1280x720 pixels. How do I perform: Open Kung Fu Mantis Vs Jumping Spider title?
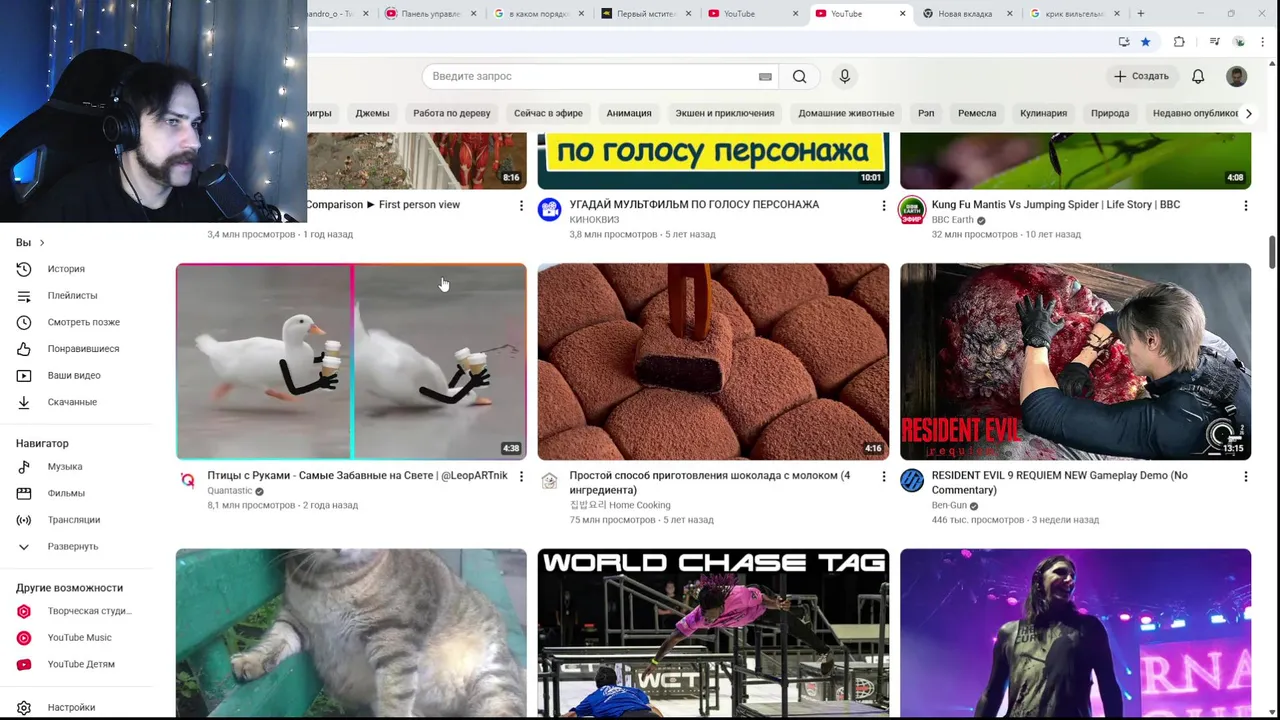pyautogui.click(x=1056, y=205)
